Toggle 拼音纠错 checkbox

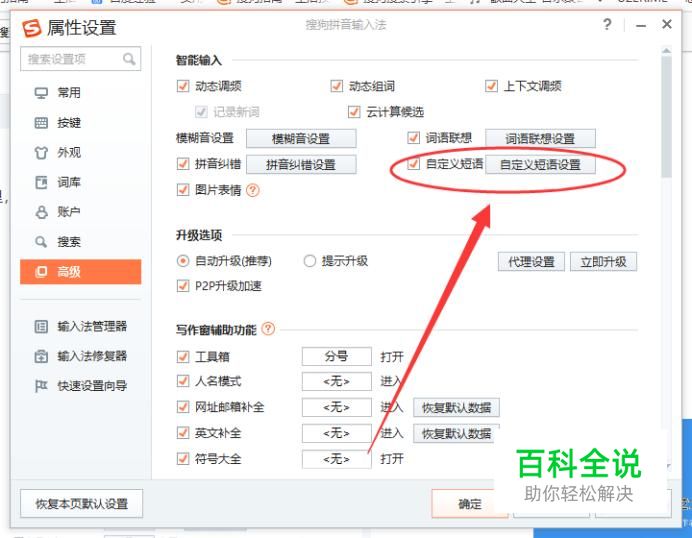point(183,164)
